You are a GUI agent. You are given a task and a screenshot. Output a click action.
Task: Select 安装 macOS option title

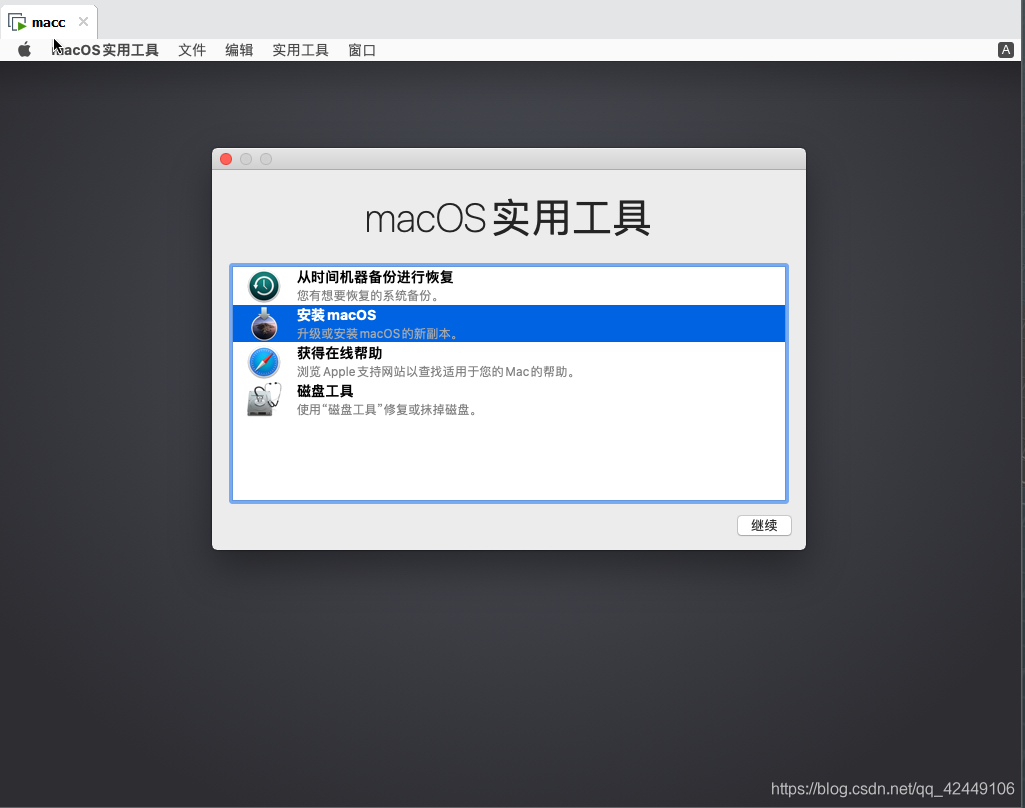click(x=337, y=315)
